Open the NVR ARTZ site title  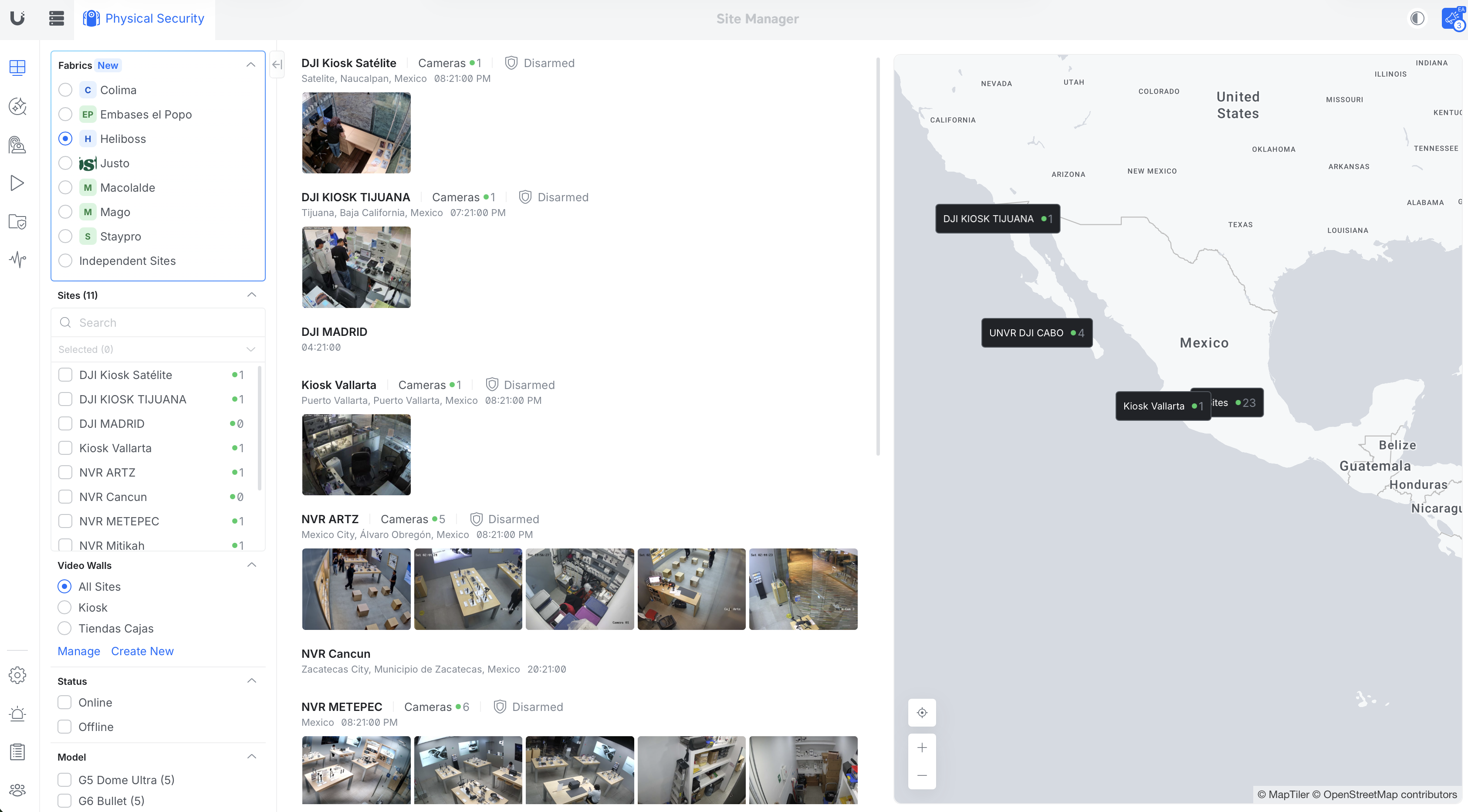(330, 519)
